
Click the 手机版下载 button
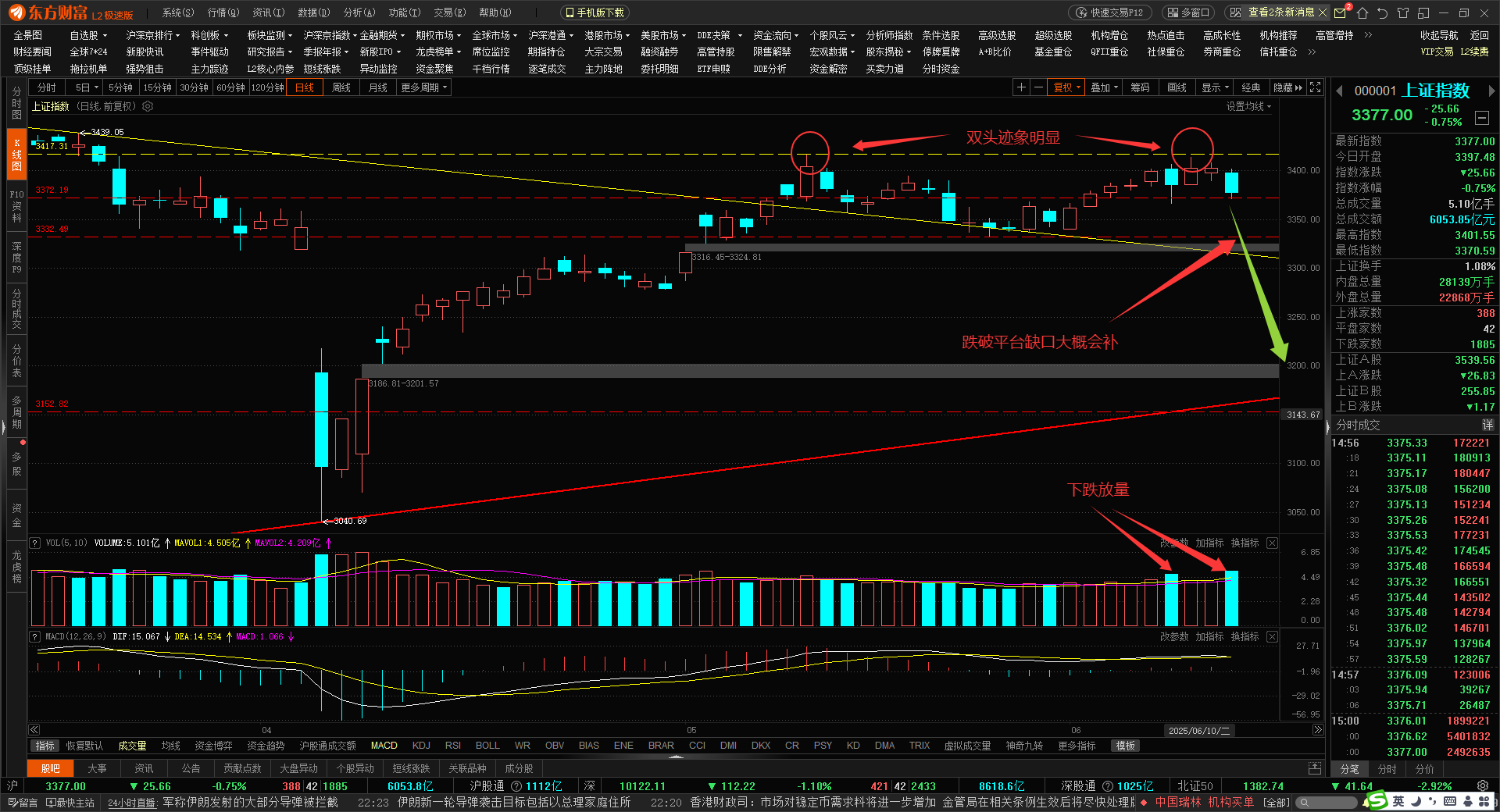pyautogui.click(x=595, y=12)
